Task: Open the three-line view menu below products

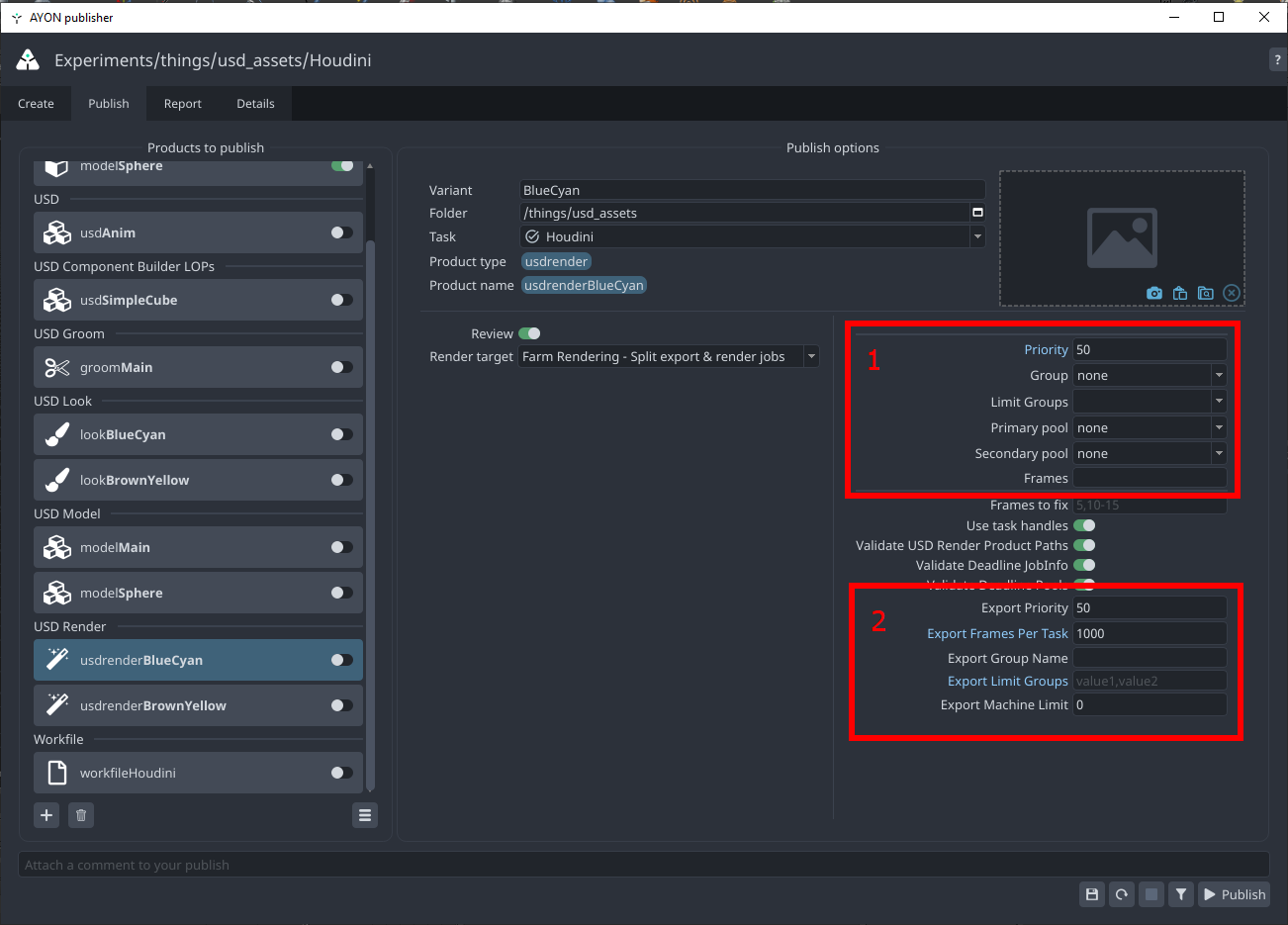Action: click(x=365, y=815)
